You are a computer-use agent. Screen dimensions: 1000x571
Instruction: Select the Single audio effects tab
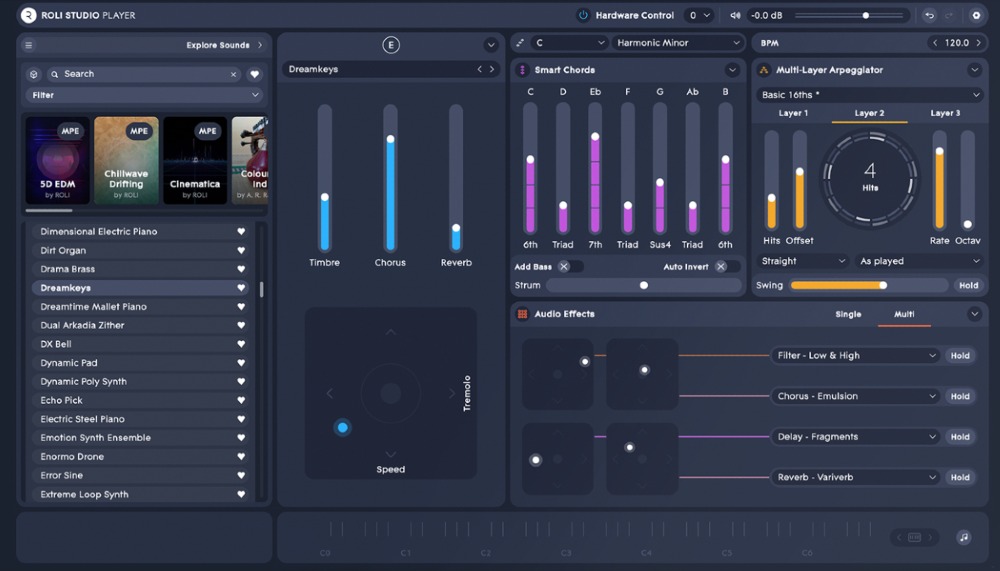pyautogui.click(x=848, y=314)
